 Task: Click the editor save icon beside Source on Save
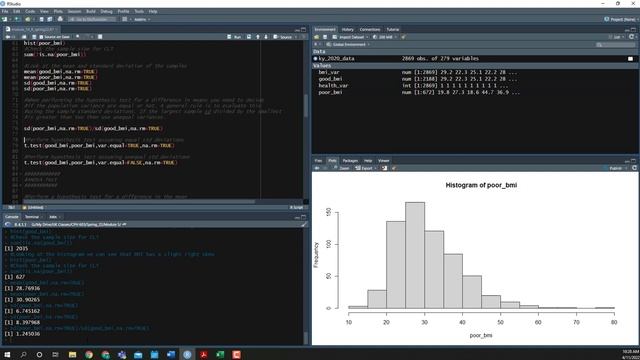[x=34, y=37]
